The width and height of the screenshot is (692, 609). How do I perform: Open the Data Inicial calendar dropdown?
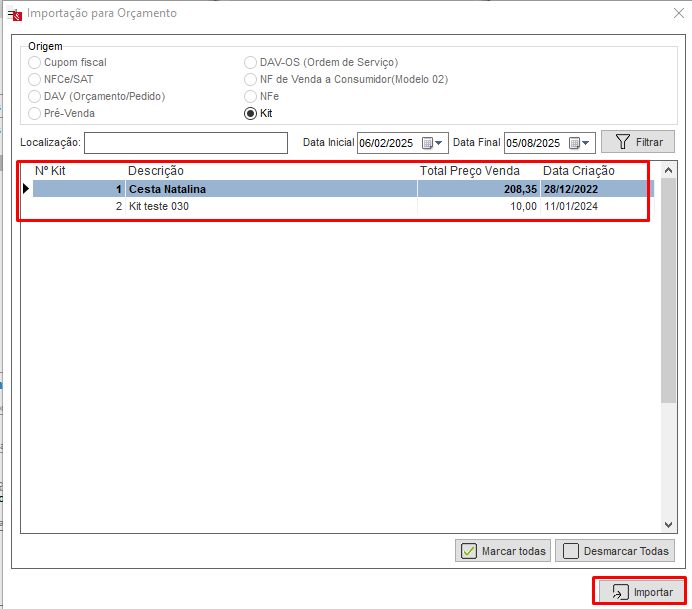[432, 143]
